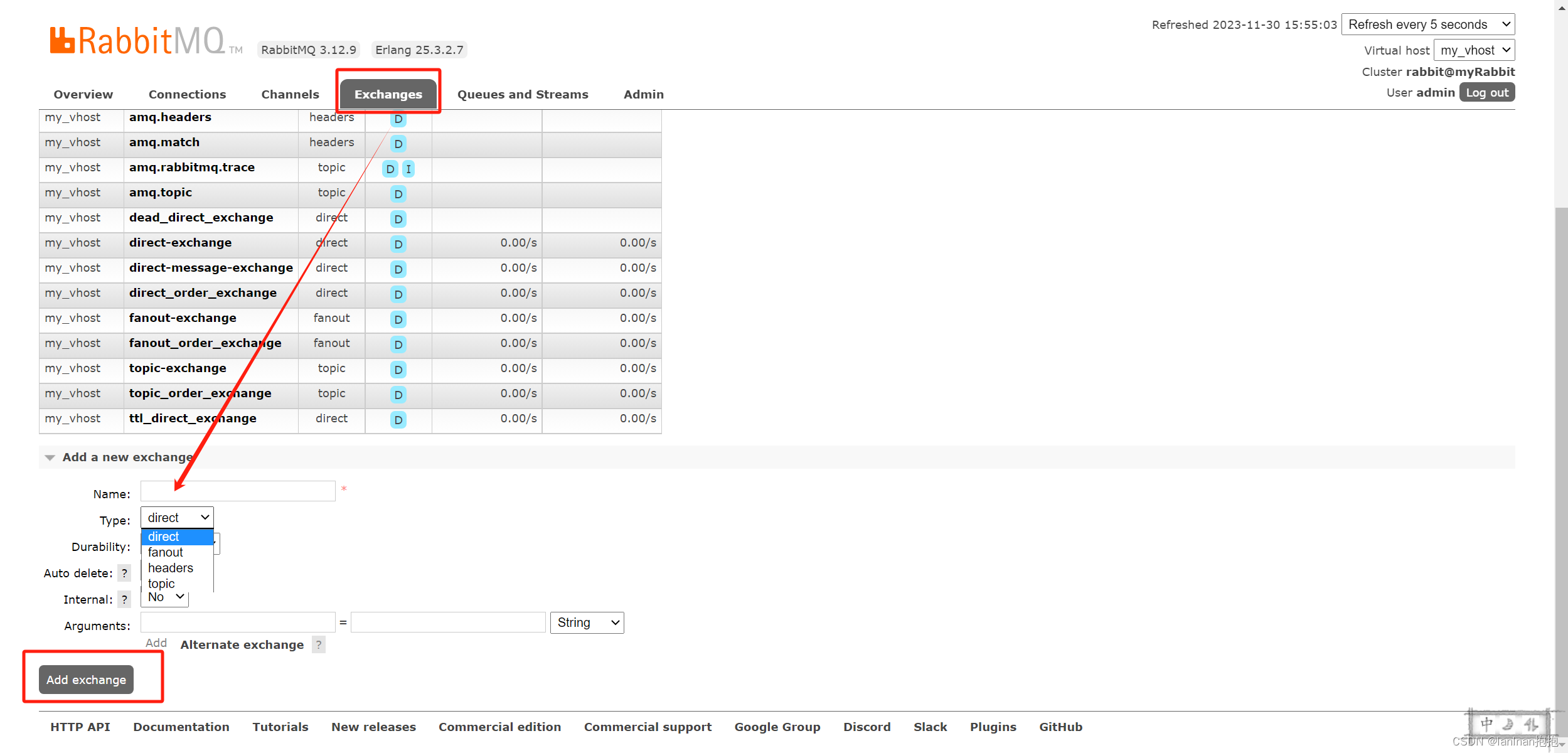Open the dead_direct_exchange exchange link

(201, 217)
